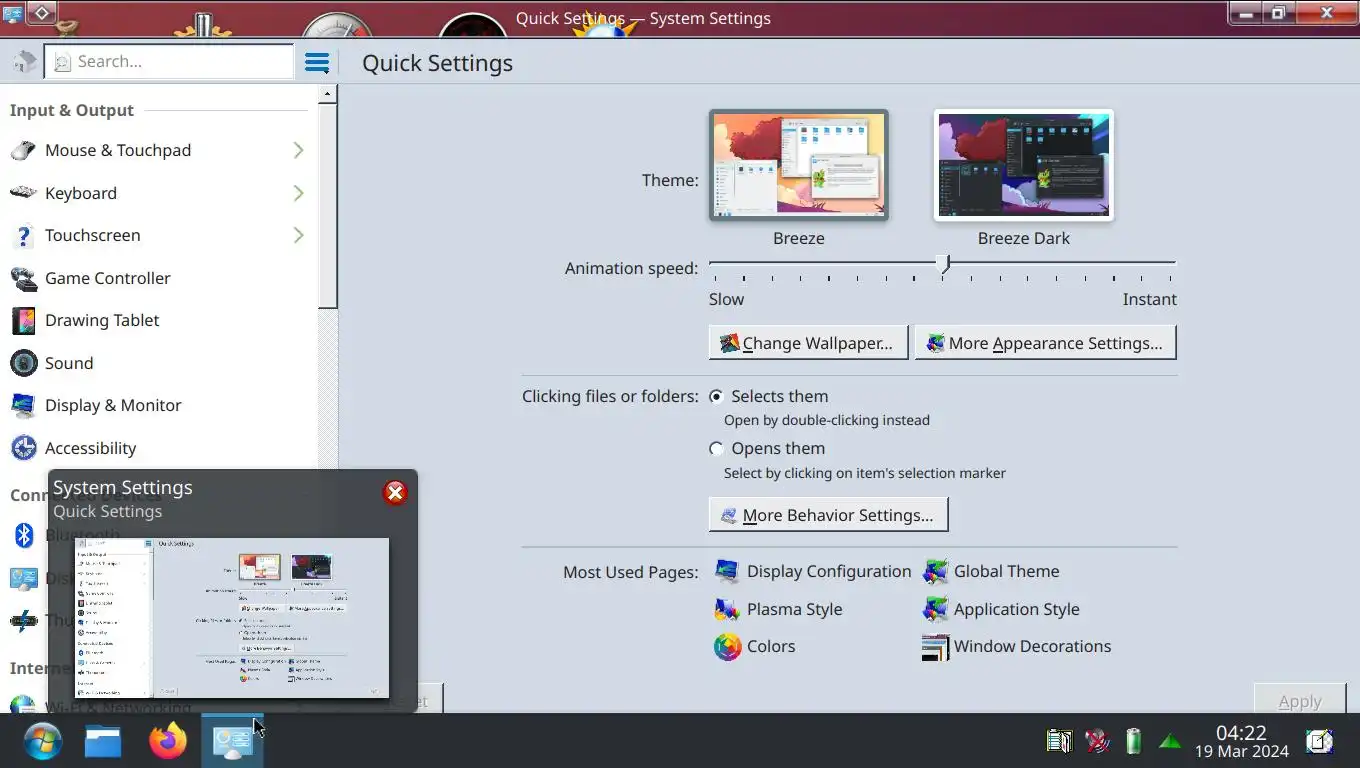Click the Apply button

tap(1300, 701)
